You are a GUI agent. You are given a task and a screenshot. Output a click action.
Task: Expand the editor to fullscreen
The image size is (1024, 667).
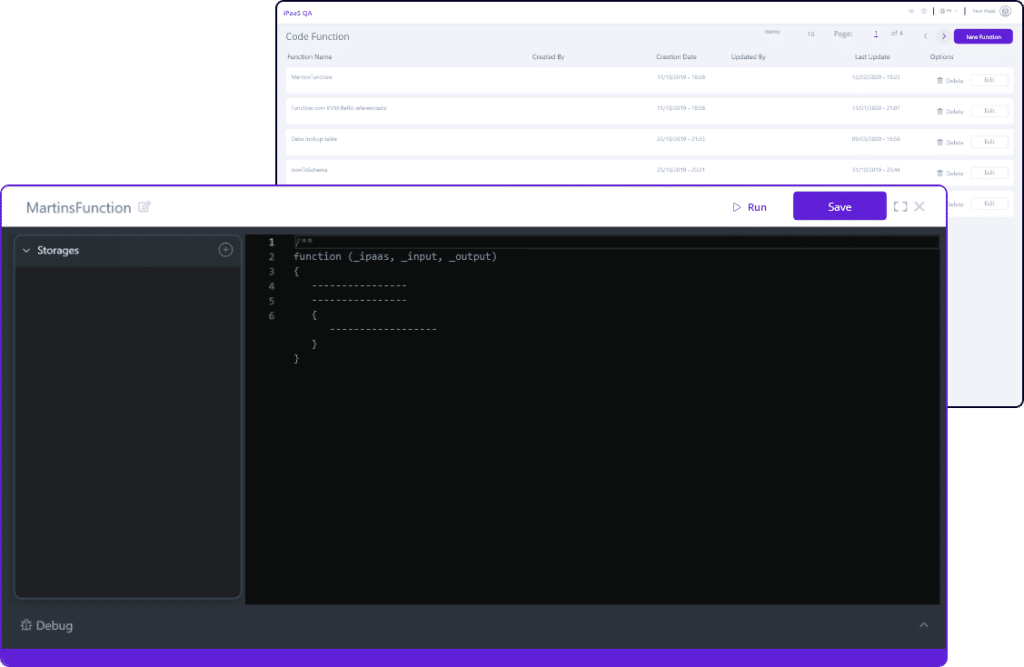point(900,206)
